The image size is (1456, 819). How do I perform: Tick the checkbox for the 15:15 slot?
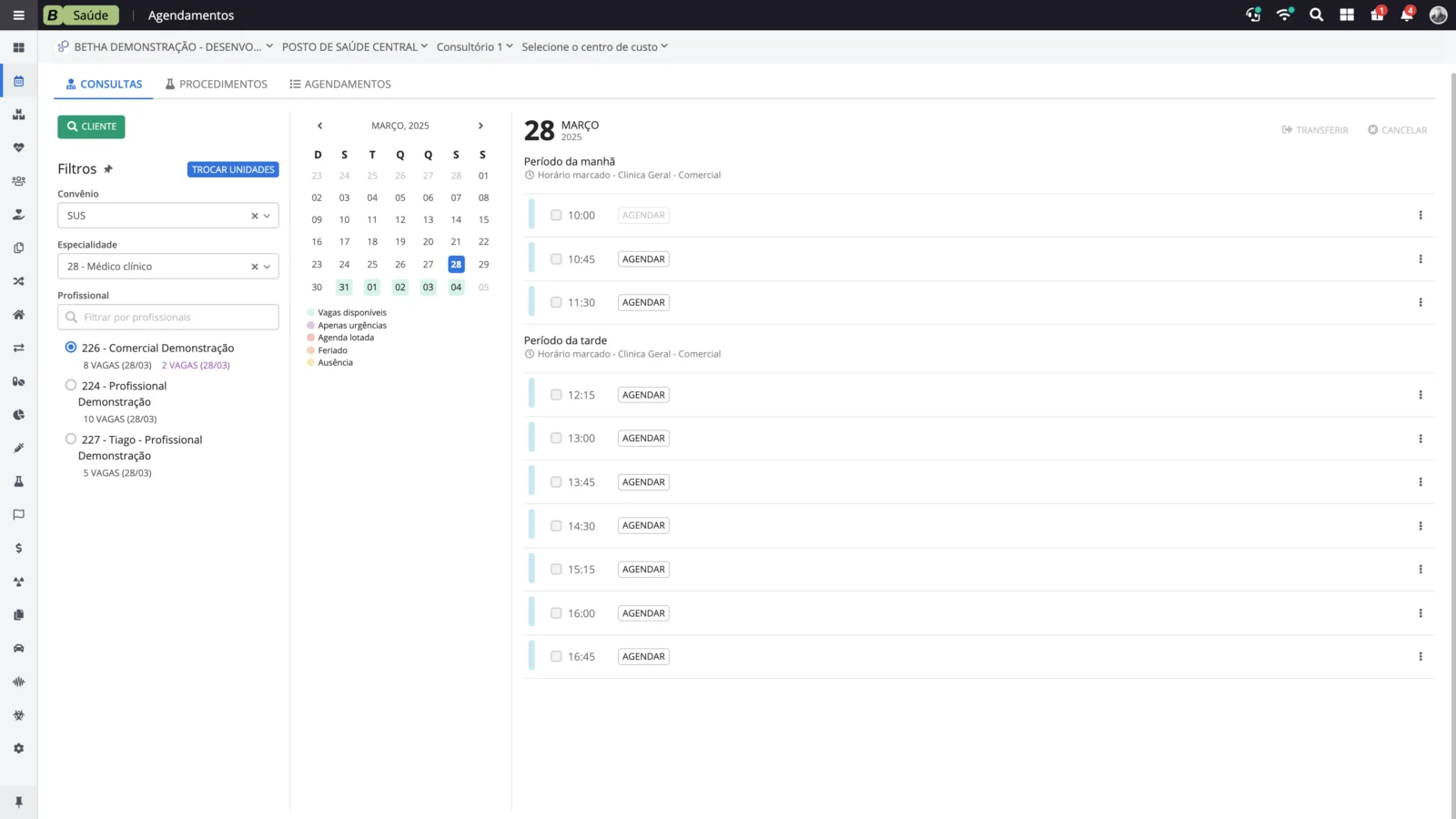tap(556, 569)
